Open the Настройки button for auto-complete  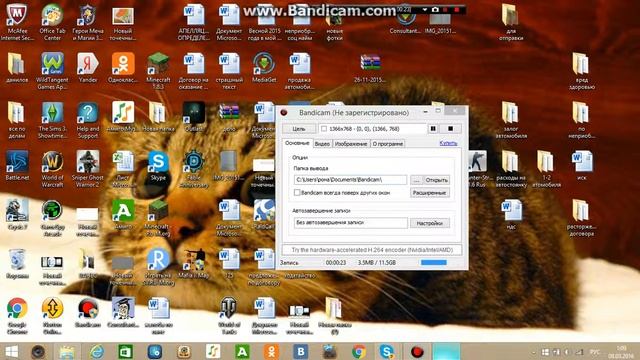tap(430, 223)
